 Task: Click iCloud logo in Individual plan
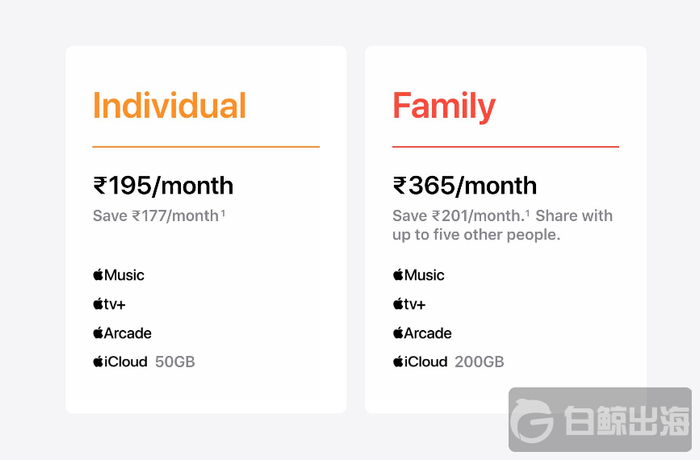tap(120, 361)
